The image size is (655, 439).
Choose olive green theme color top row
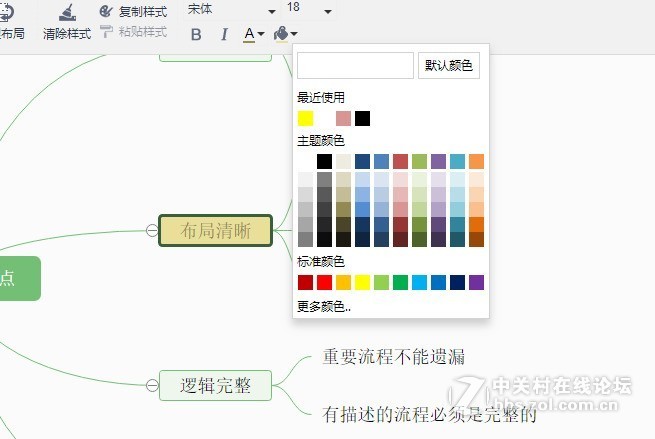click(x=419, y=162)
